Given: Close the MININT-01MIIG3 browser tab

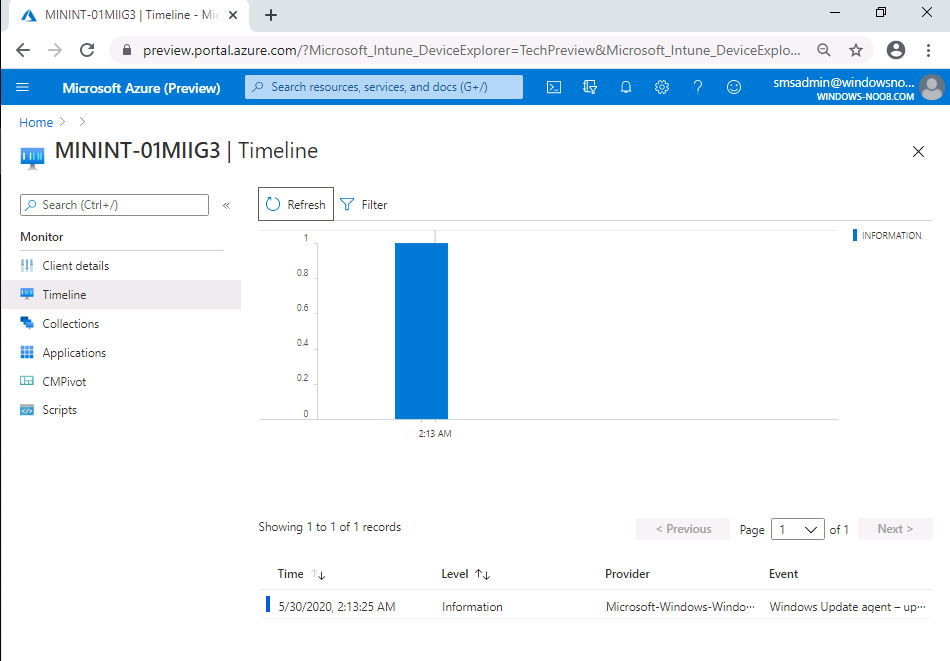Looking at the screenshot, I should pos(233,15).
